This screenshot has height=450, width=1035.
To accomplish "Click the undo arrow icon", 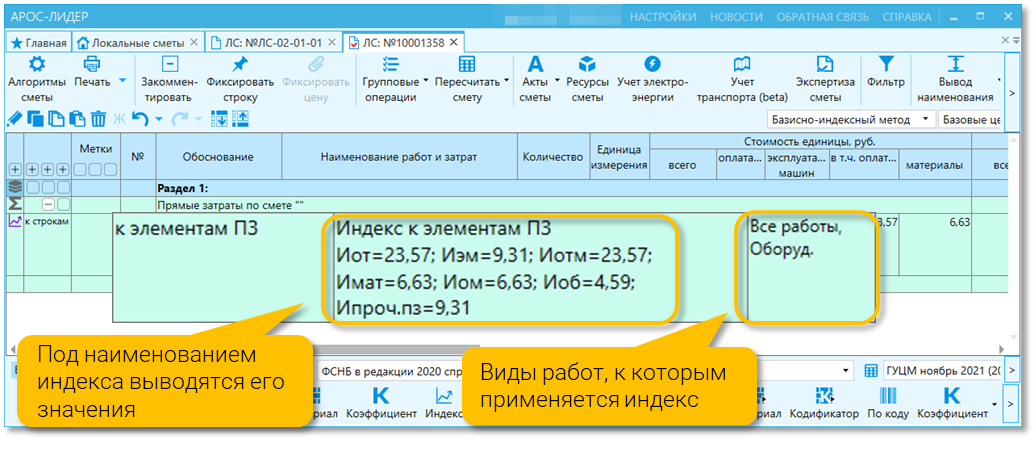I will click(x=139, y=119).
